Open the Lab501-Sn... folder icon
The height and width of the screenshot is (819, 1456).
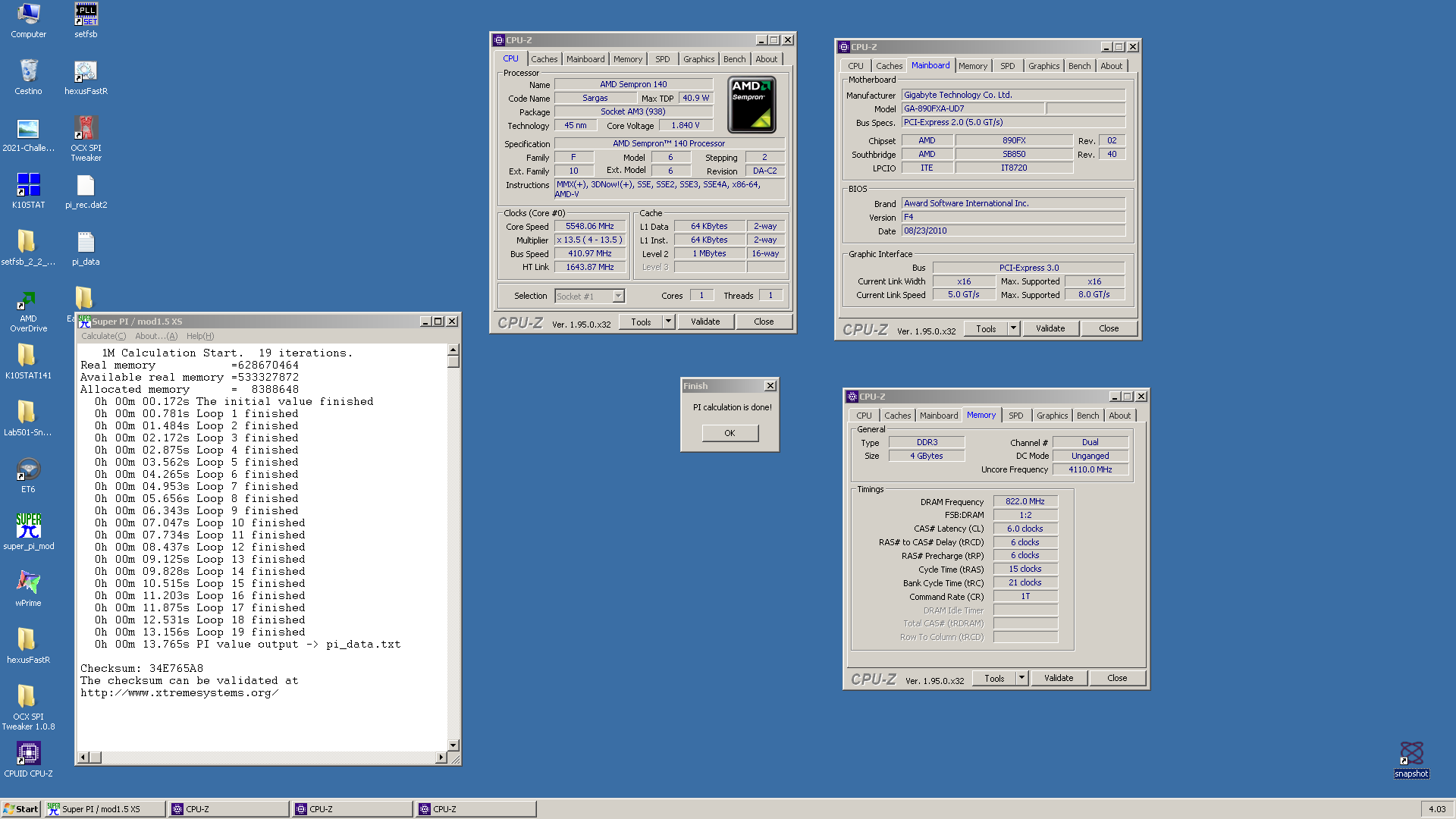(28, 419)
